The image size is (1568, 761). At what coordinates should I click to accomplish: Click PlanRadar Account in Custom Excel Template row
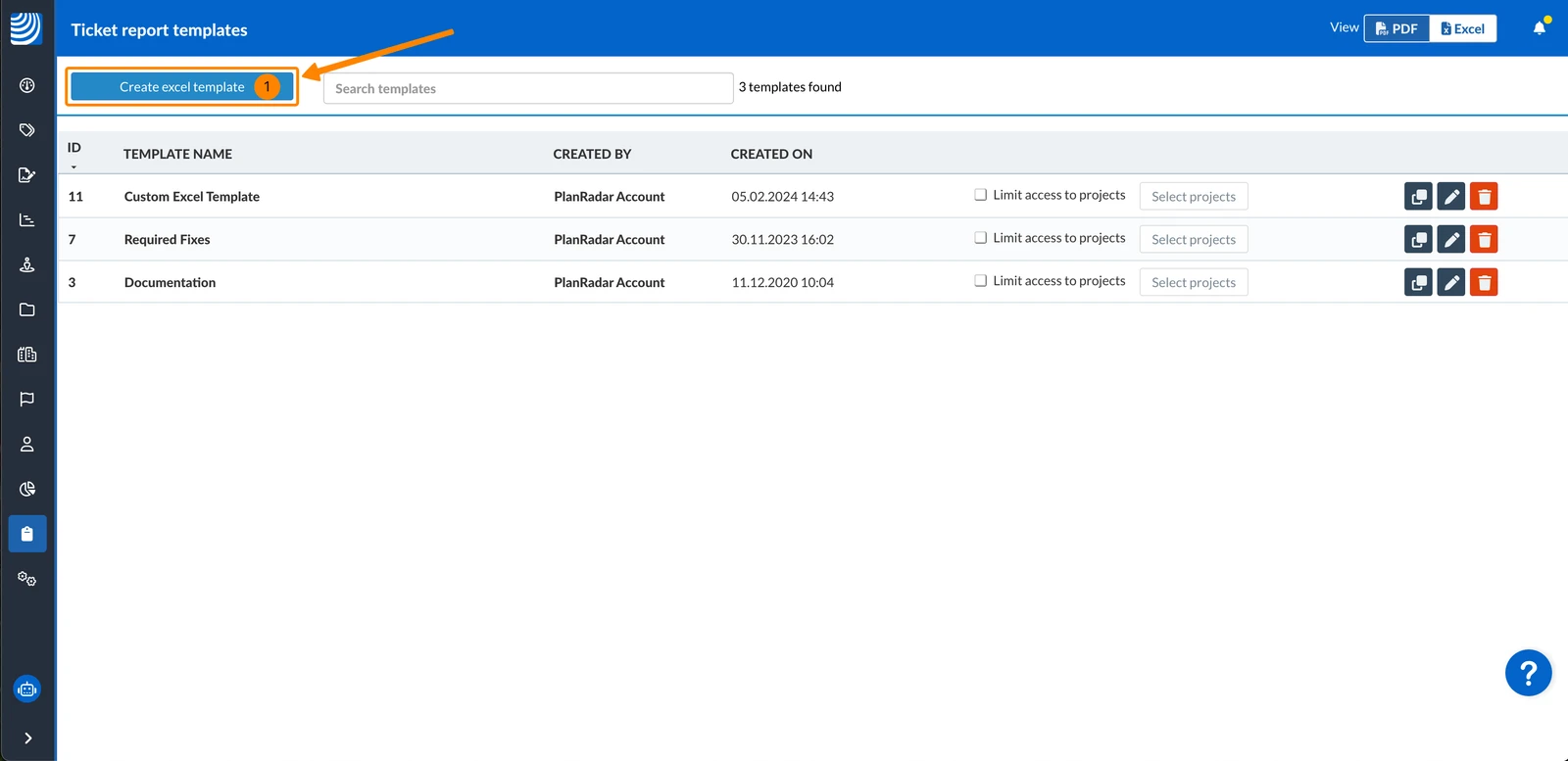(x=610, y=197)
